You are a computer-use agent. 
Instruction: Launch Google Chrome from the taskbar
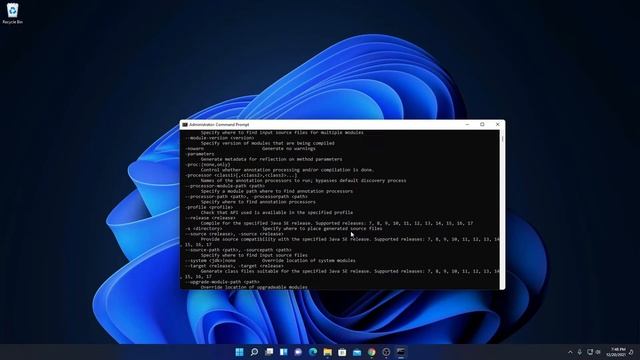(372, 352)
